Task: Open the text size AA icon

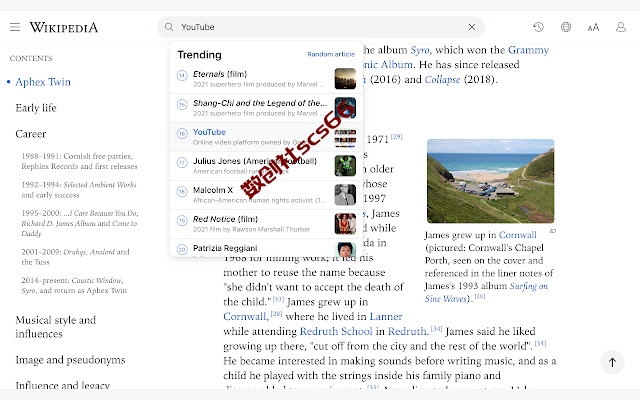Action: 593,27
